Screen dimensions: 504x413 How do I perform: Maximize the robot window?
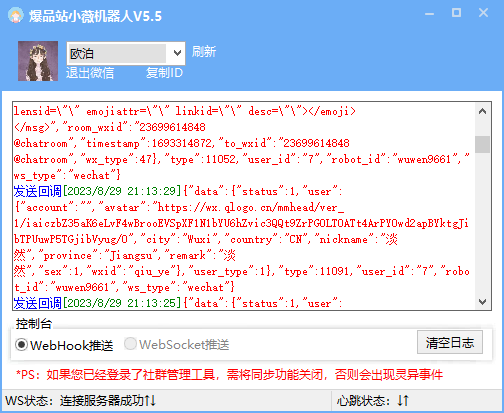[456, 13]
